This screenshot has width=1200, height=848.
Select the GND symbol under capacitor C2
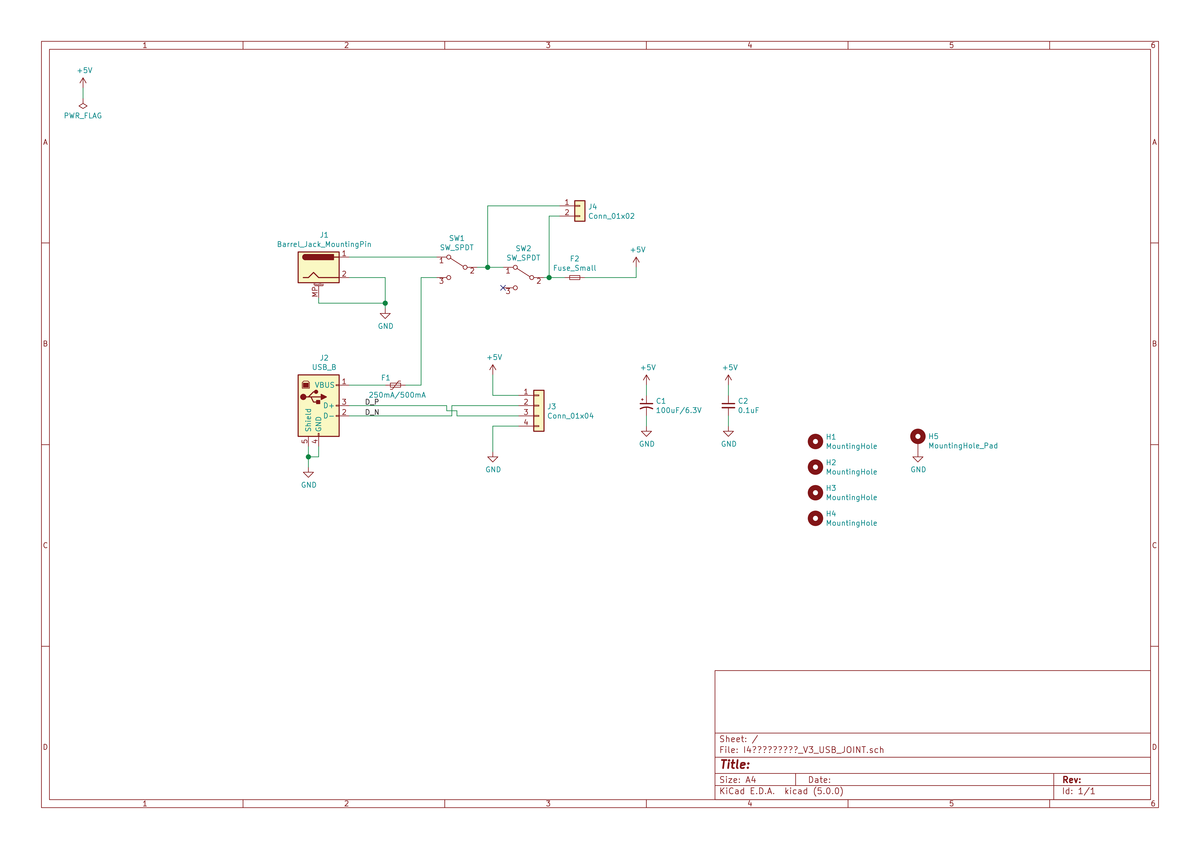pos(728,434)
